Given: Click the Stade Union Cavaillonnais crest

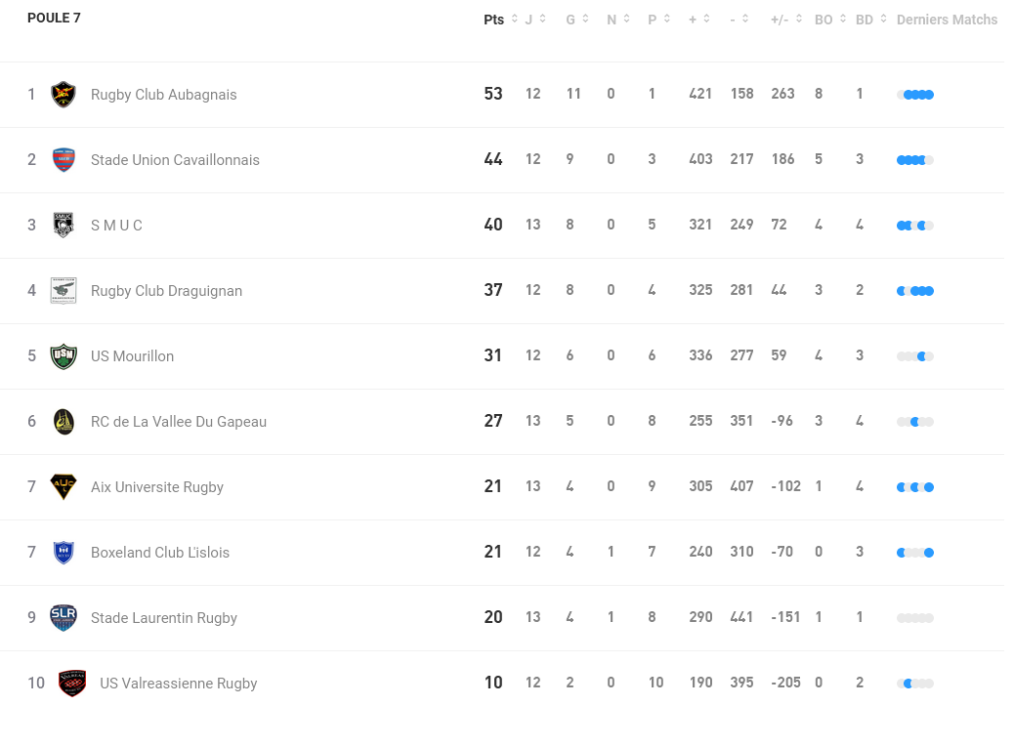Looking at the screenshot, I should [x=63, y=160].
